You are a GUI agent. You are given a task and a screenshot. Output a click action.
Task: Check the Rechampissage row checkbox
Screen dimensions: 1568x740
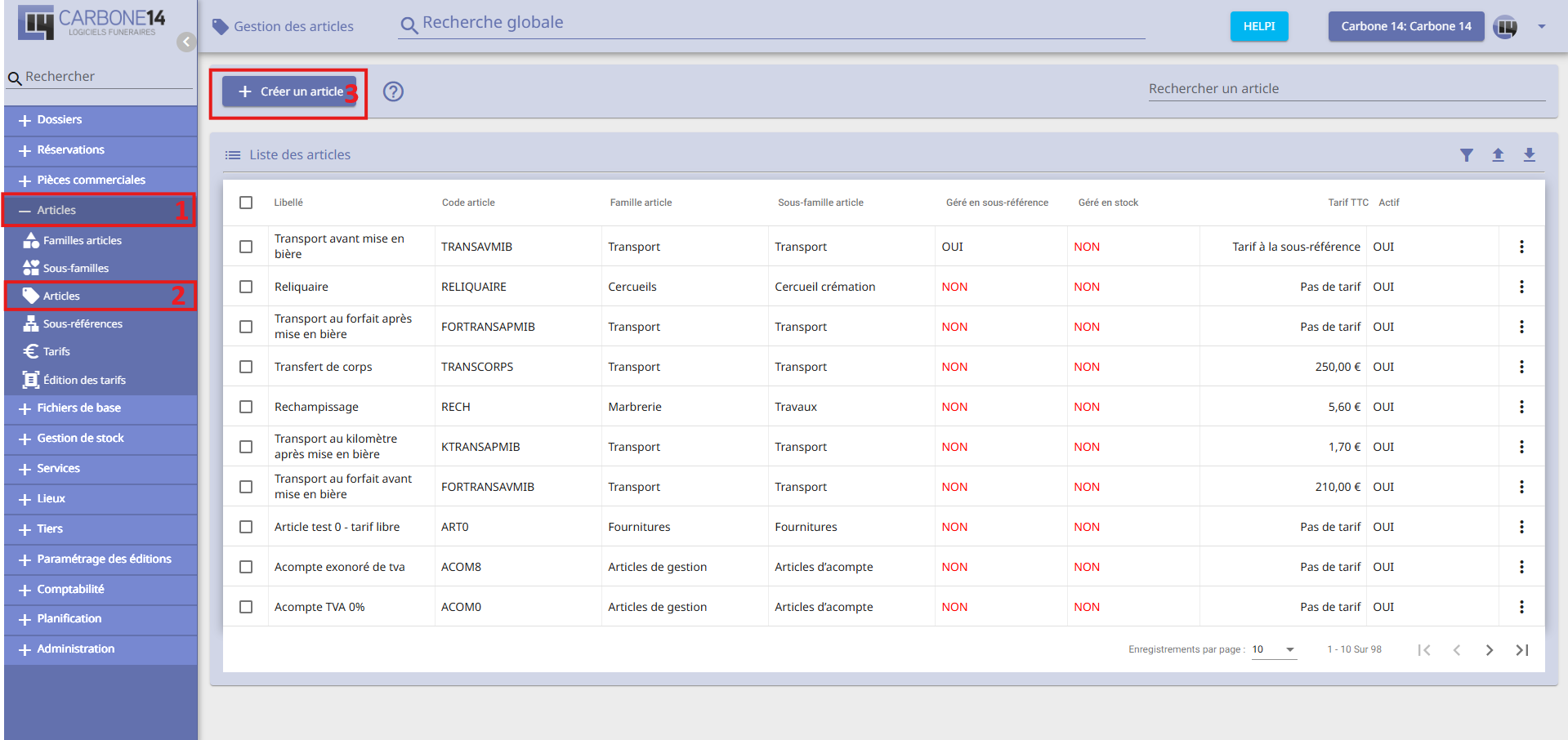pyautogui.click(x=246, y=407)
